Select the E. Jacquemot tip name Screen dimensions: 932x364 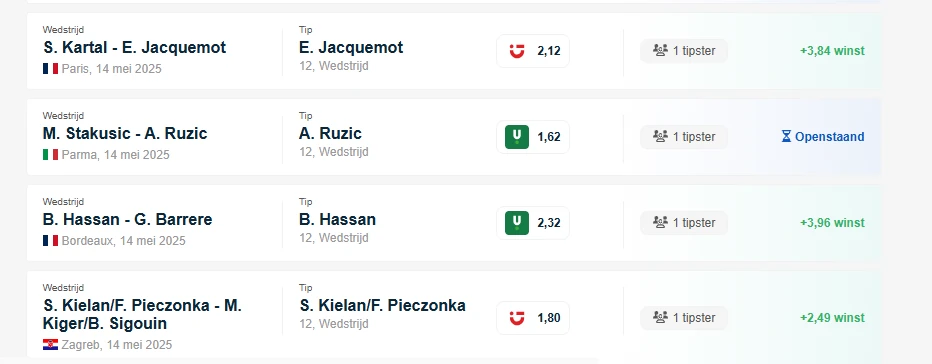coord(351,48)
